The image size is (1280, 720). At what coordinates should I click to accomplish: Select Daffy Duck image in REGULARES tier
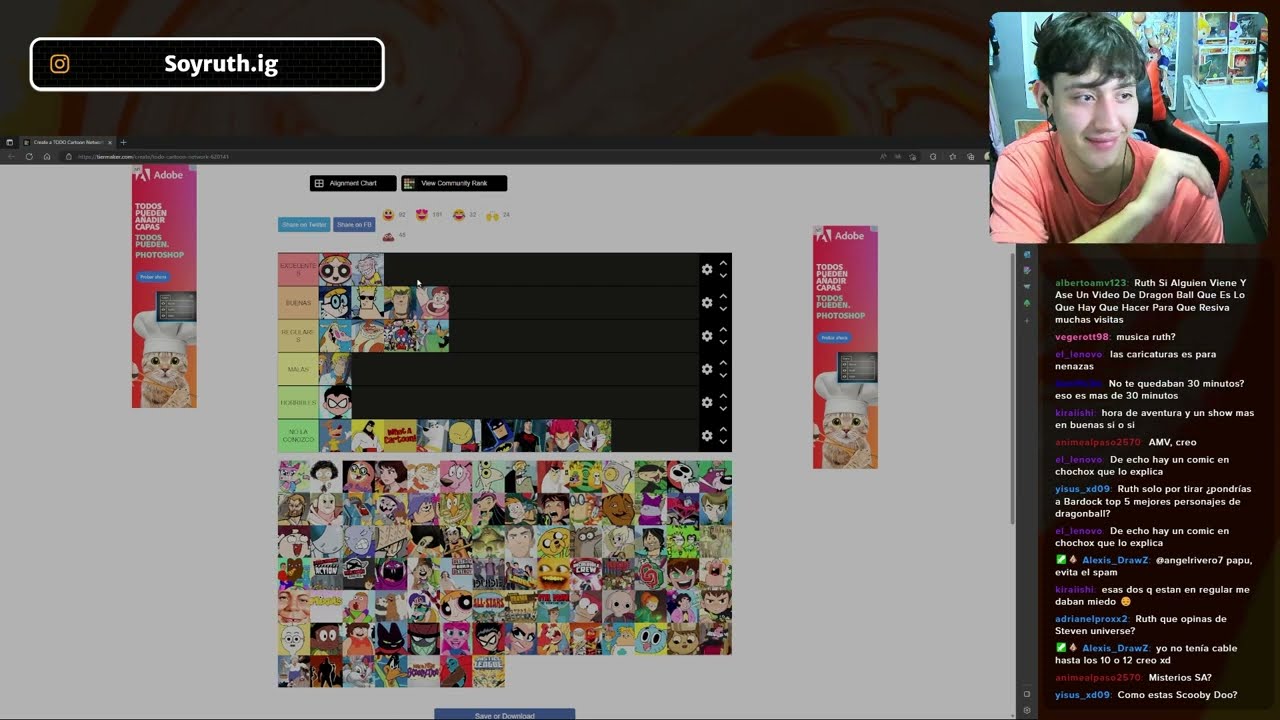pyautogui.click(x=433, y=336)
